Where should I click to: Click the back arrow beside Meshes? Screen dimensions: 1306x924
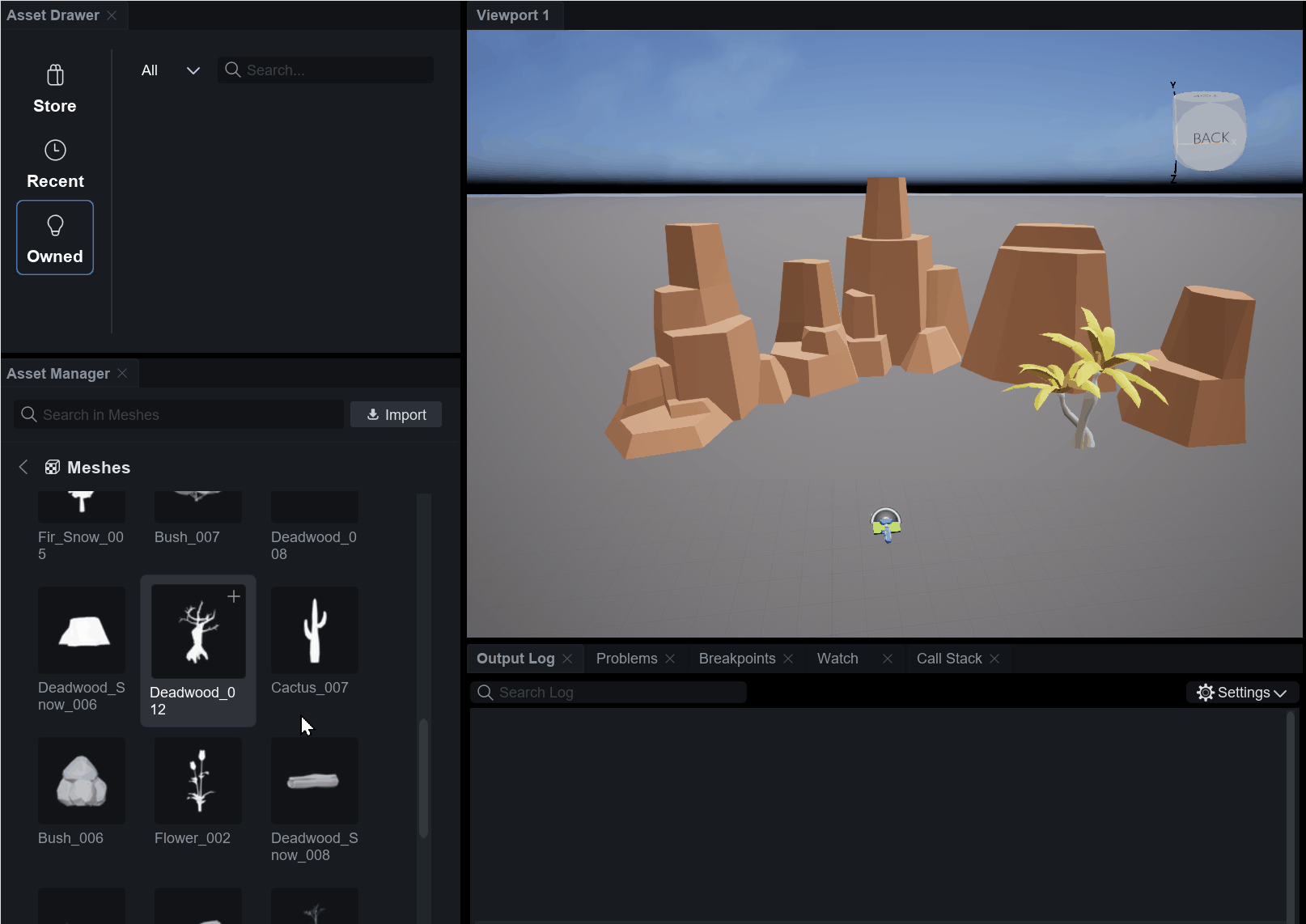pyautogui.click(x=23, y=467)
